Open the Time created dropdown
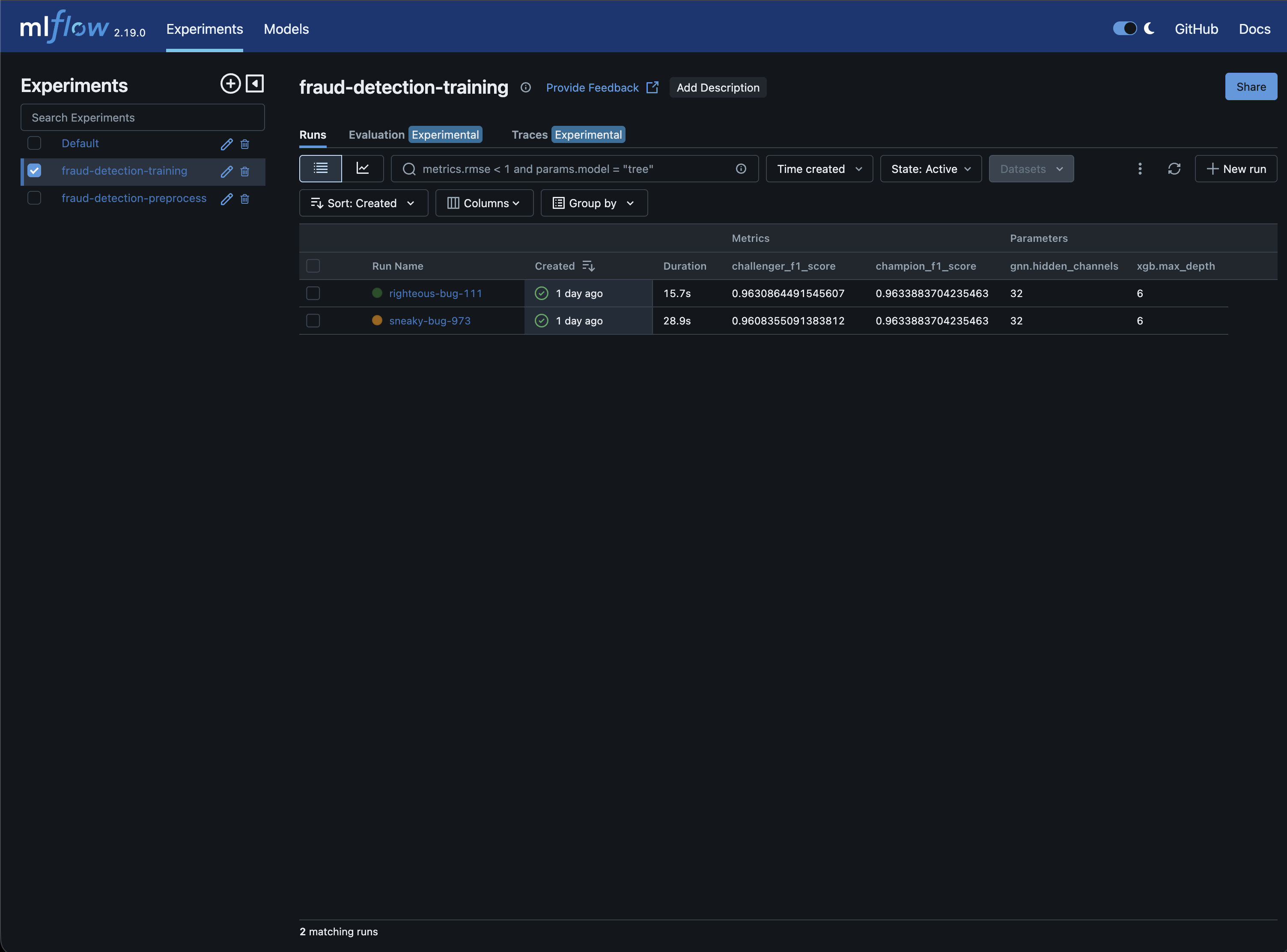The image size is (1287, 952). [819, 169]
